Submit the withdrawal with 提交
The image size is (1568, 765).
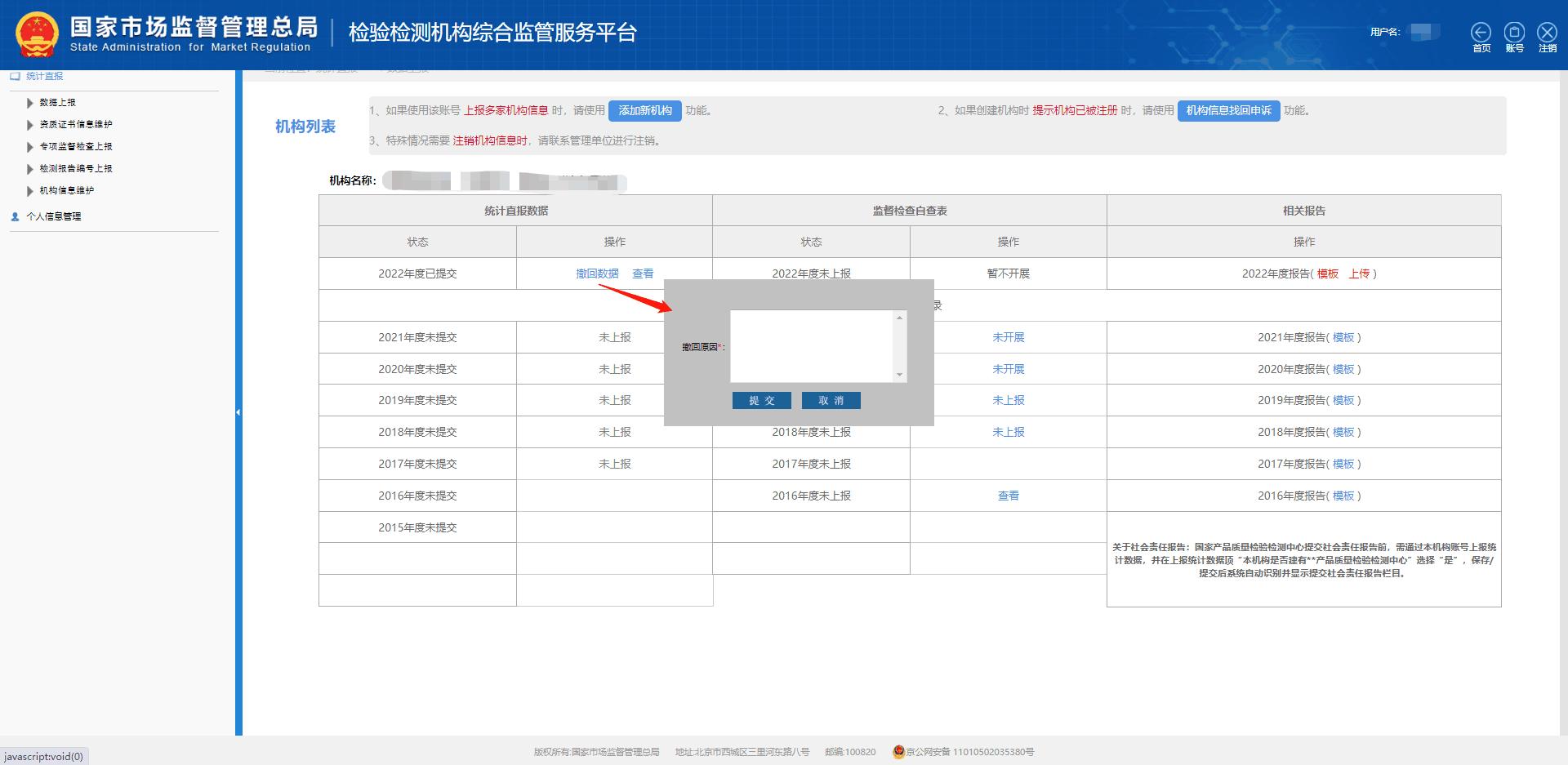761,400
